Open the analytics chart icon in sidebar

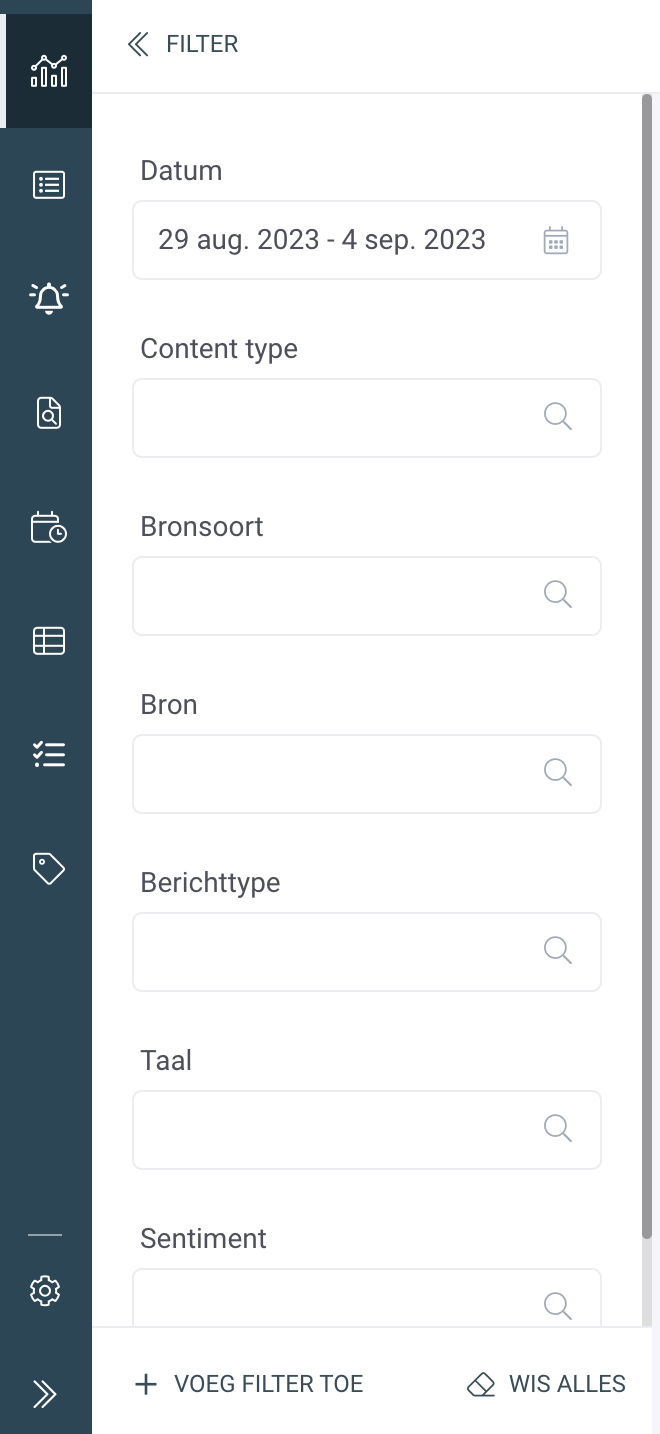tap(48, 71)
